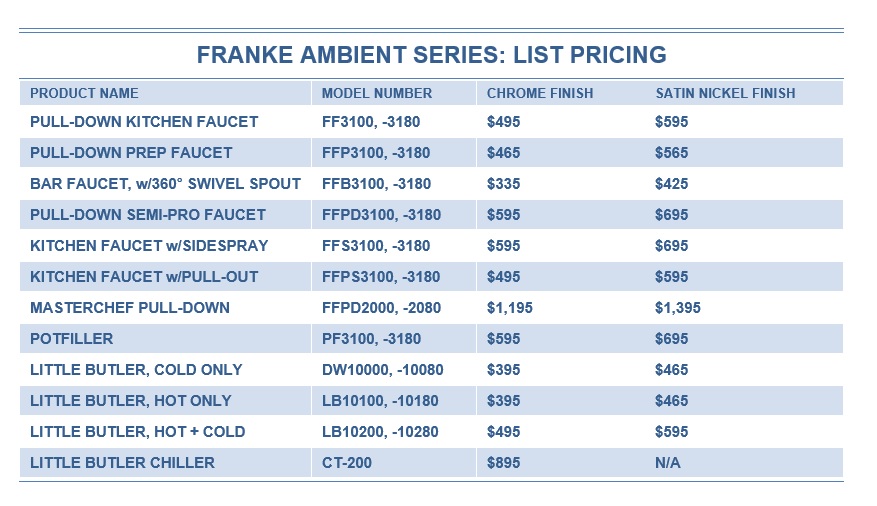
Task: Select PULL-DOWN SEMI-PRO FAUCET row name
Action: pyautogui.click(x=148, y=215)
